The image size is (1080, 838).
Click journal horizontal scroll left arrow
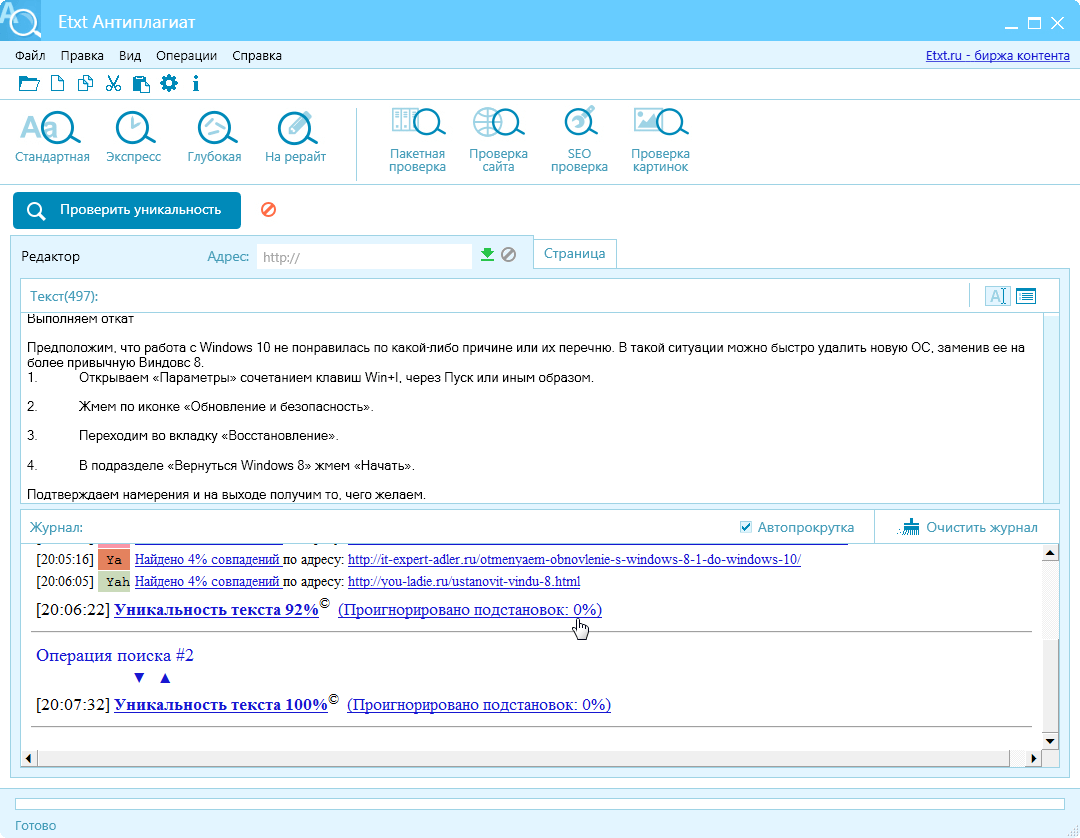pos(28,758)
